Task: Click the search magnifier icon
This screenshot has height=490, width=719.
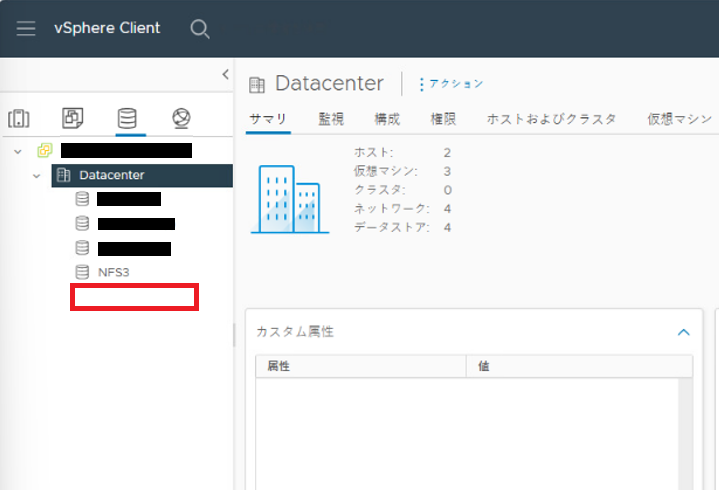Action: 200,29
